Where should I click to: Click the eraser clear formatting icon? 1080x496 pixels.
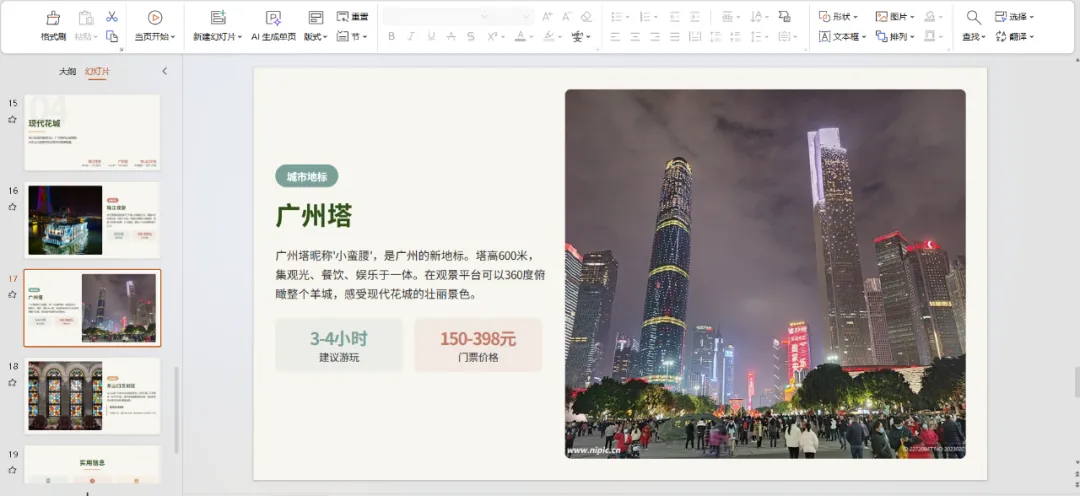point(586,17)
